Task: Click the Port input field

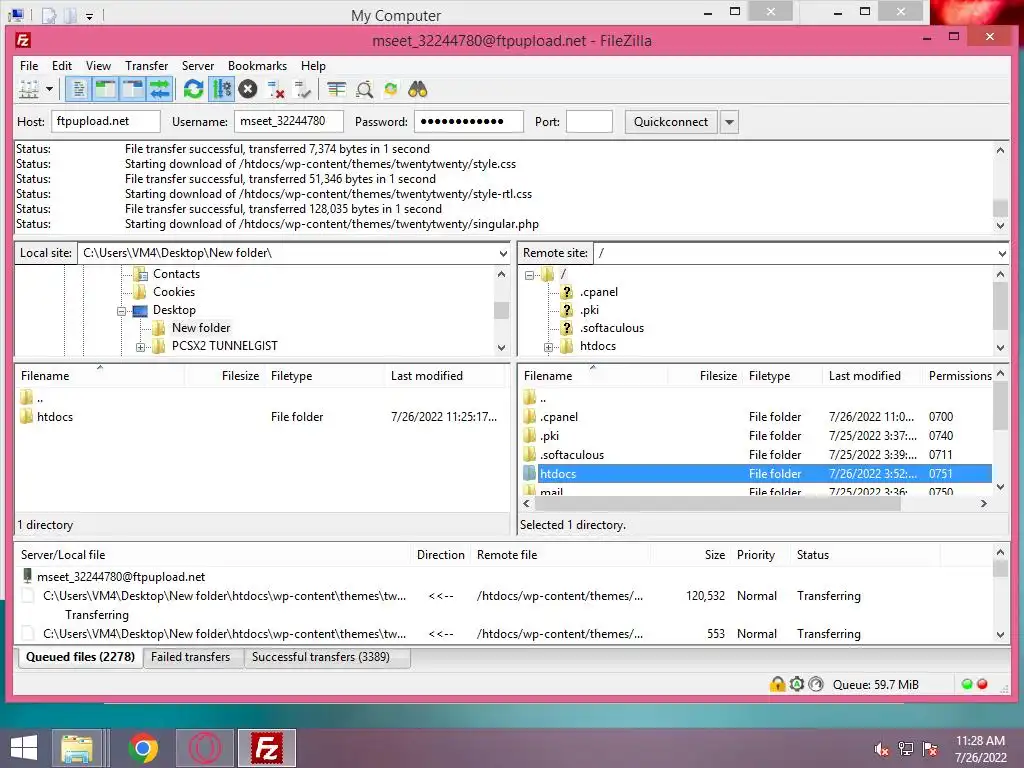Action: (589, 121)
